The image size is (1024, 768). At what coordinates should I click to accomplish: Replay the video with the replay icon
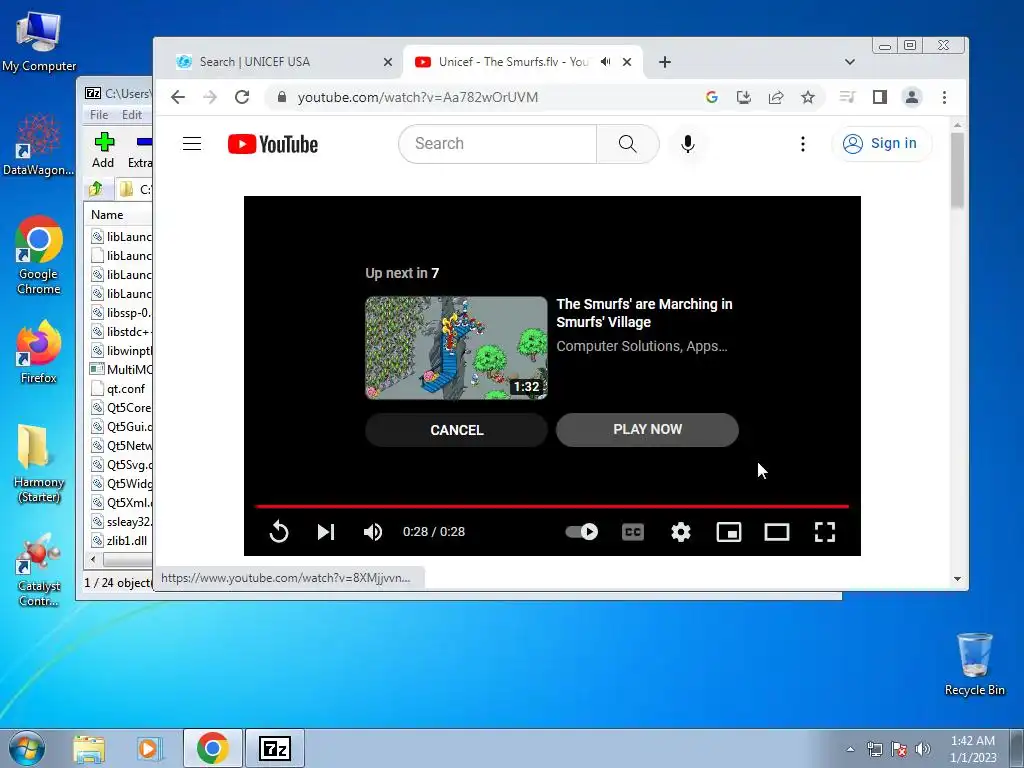click(x=279, y=532)
